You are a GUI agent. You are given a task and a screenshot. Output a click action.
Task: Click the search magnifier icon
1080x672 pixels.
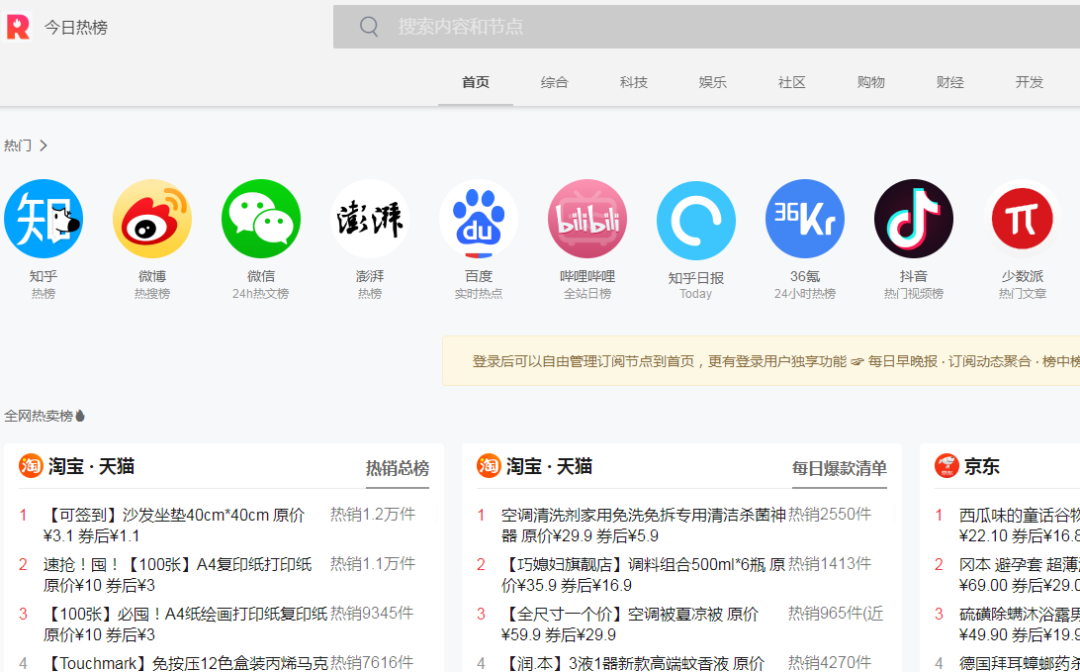point(369,27)
